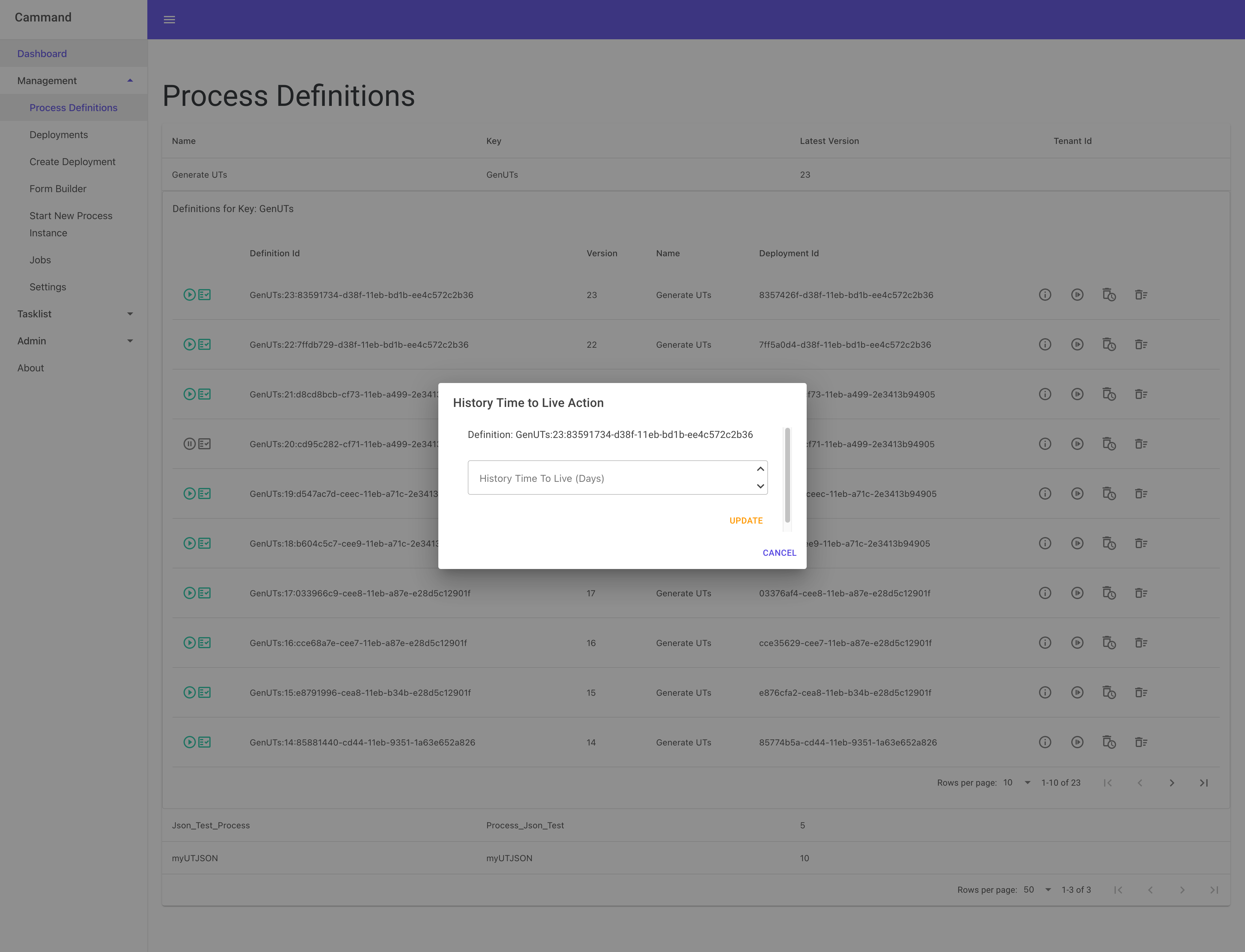Click the hamburger menu icon in top bar
The width and height of the screenshot is (1245, 952).
point(169,20)
